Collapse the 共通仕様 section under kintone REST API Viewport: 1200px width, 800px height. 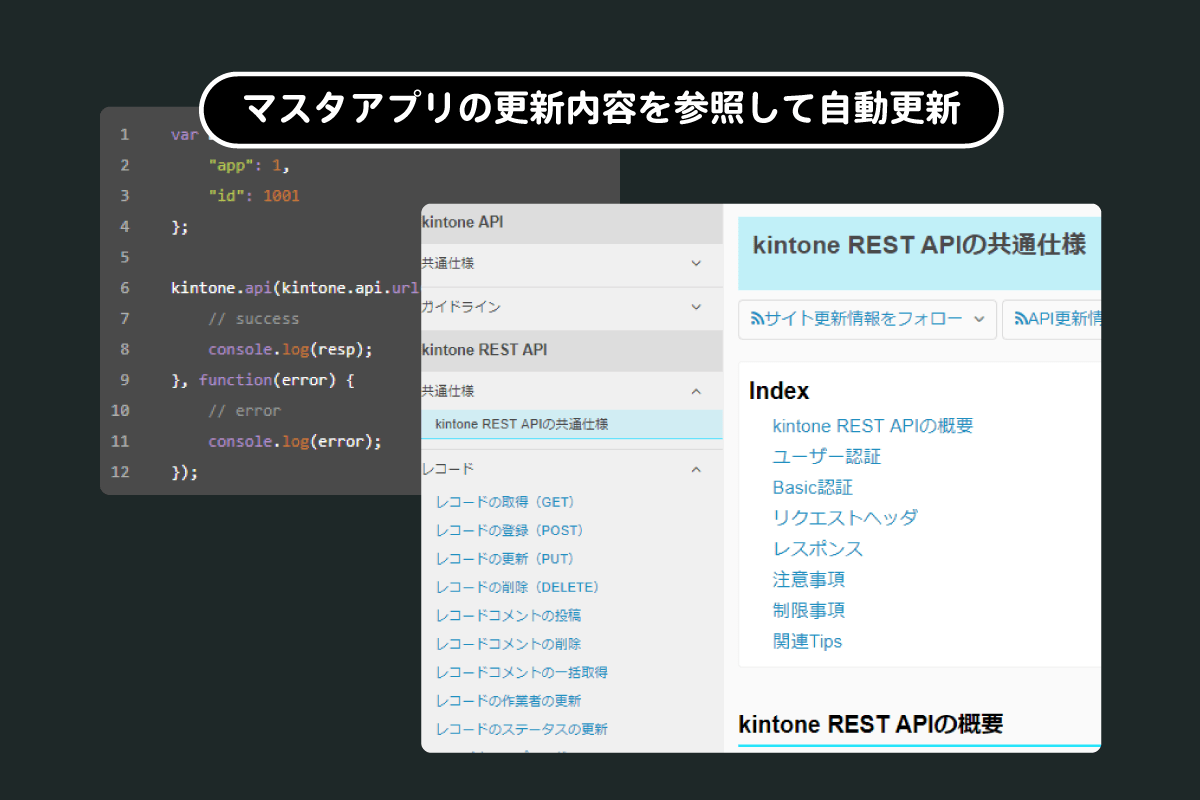(571, 391)
